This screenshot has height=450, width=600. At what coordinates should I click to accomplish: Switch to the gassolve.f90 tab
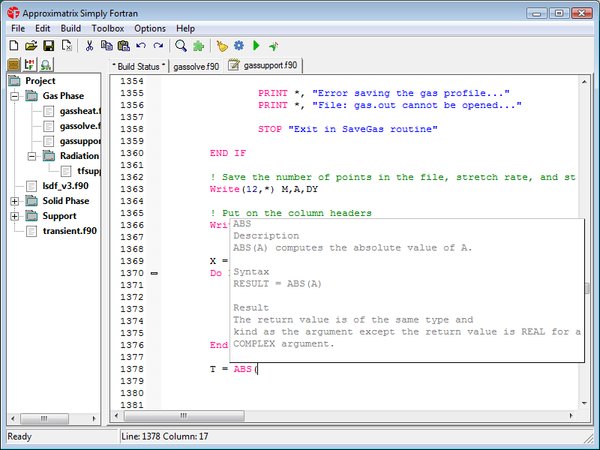coord(196,66)
